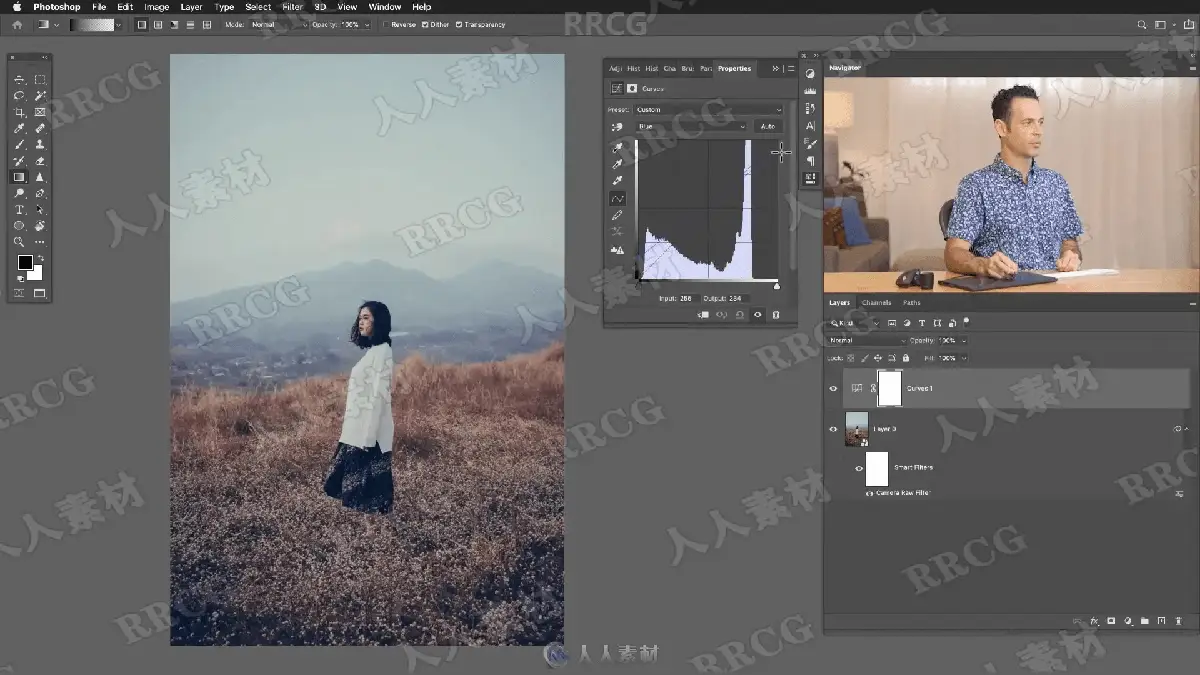Add a layer style with fx button
1200x675 pixels.
point(1095,621)
